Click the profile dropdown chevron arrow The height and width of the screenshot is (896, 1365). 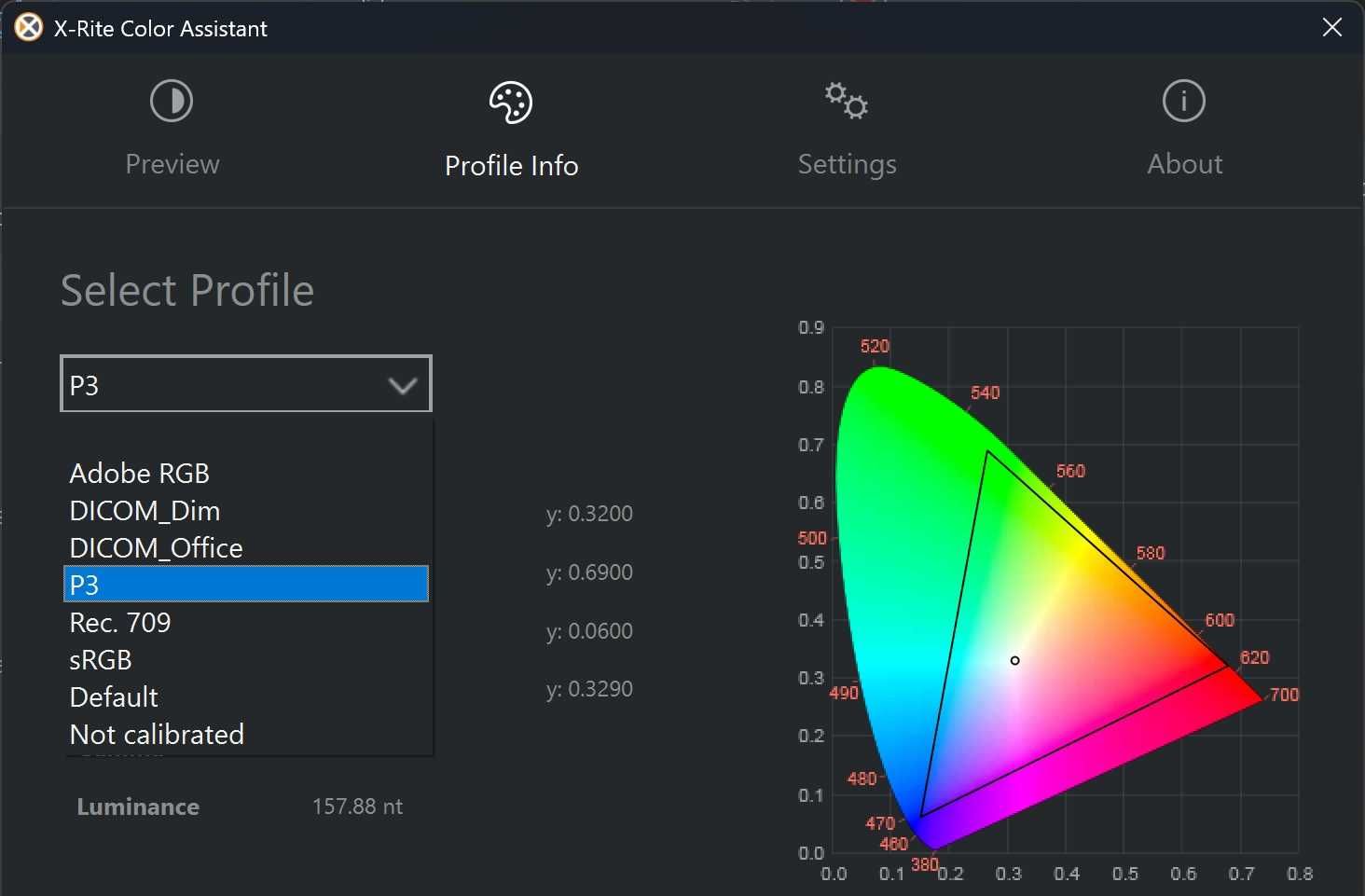[403, 385]
